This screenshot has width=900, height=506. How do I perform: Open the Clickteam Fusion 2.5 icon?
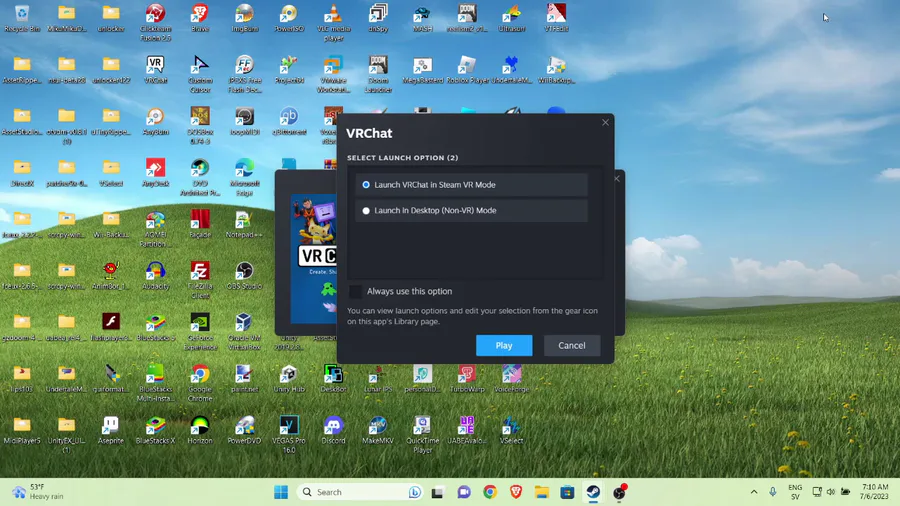(x=156, y=22)
